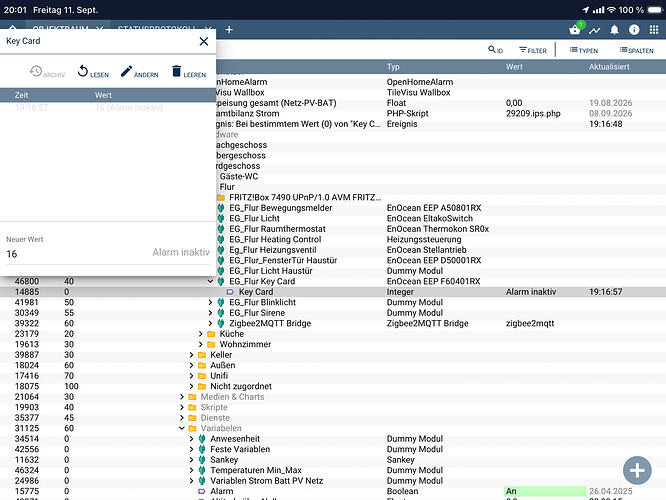The image size is (666, 500).
Task: Select EG_Flur Heating Control row
Action: tap(441, 240)
